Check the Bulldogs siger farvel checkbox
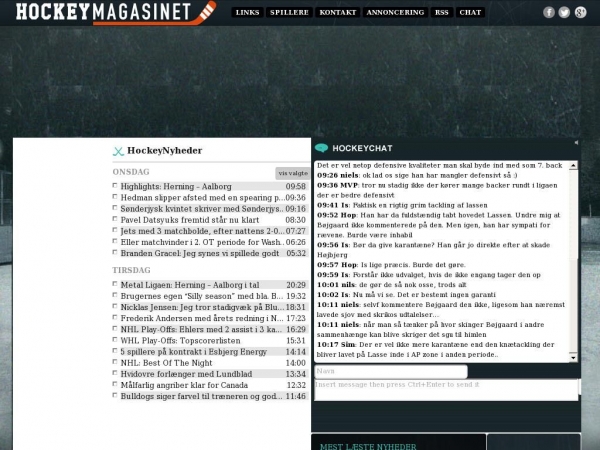 [x=115, y=395]
